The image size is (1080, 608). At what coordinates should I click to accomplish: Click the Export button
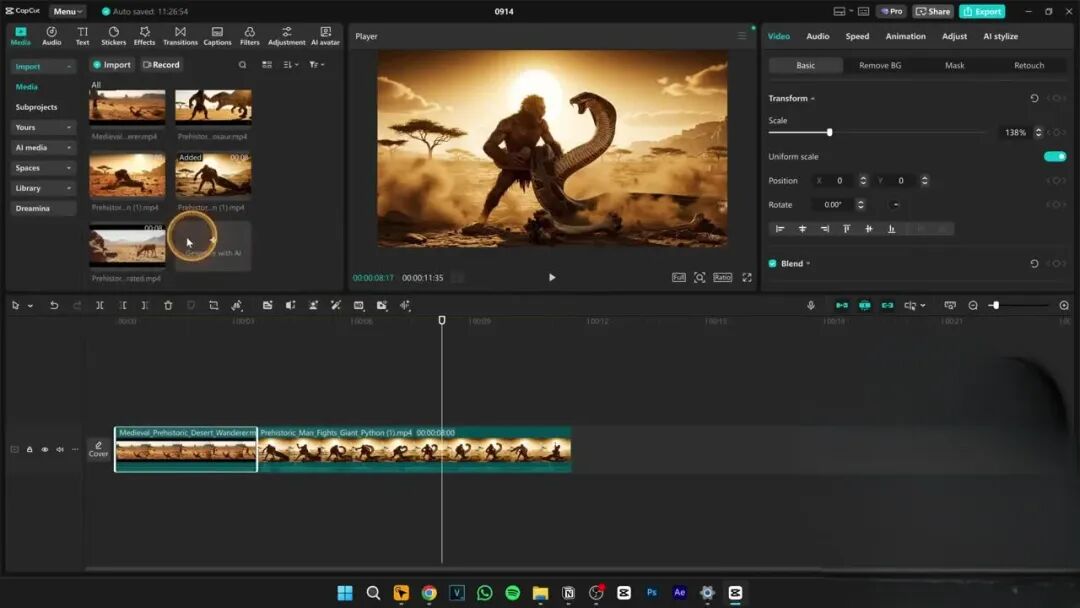click(982, 11)
